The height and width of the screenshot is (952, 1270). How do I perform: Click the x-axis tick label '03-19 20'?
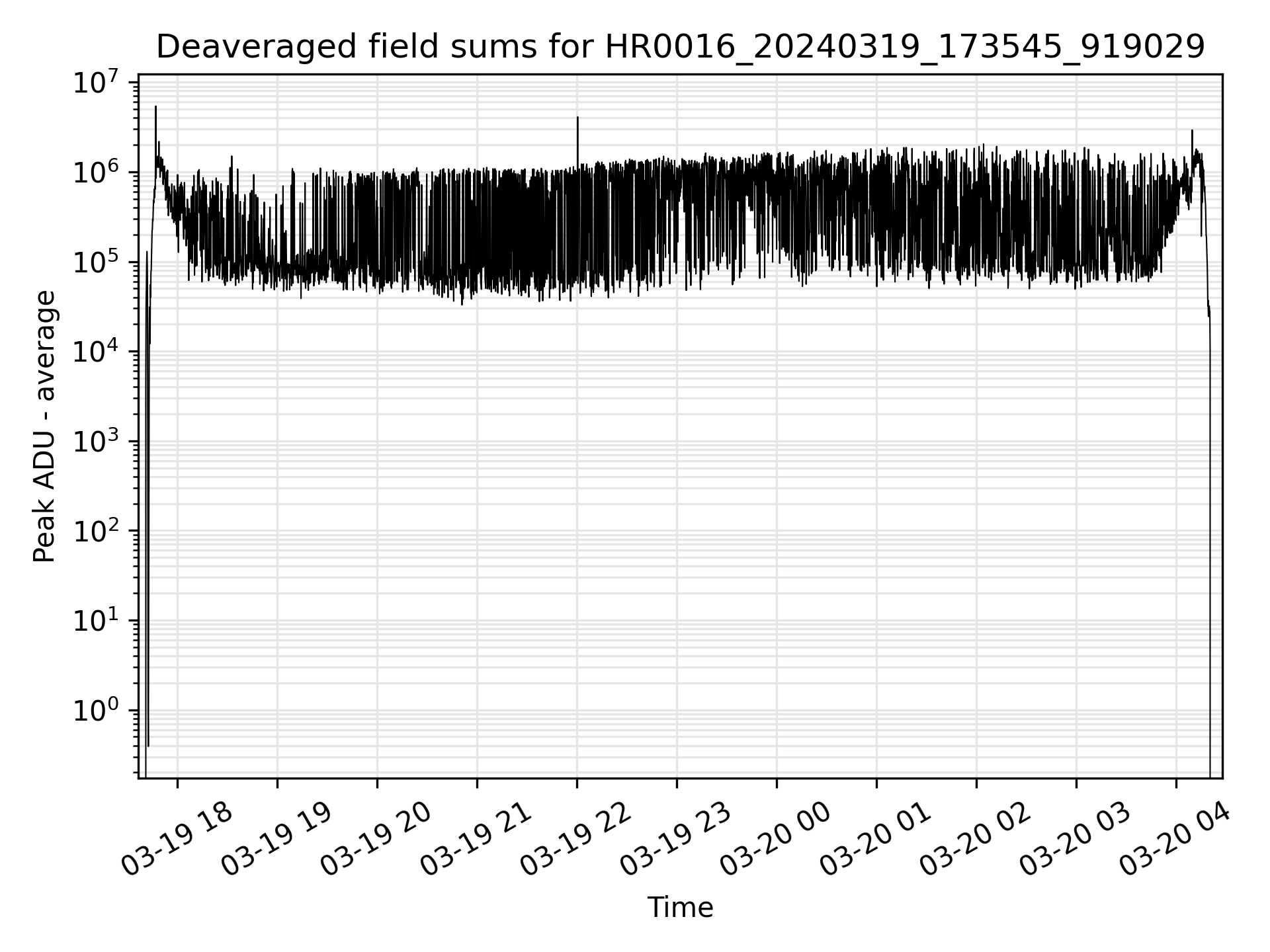click(376, 840)
